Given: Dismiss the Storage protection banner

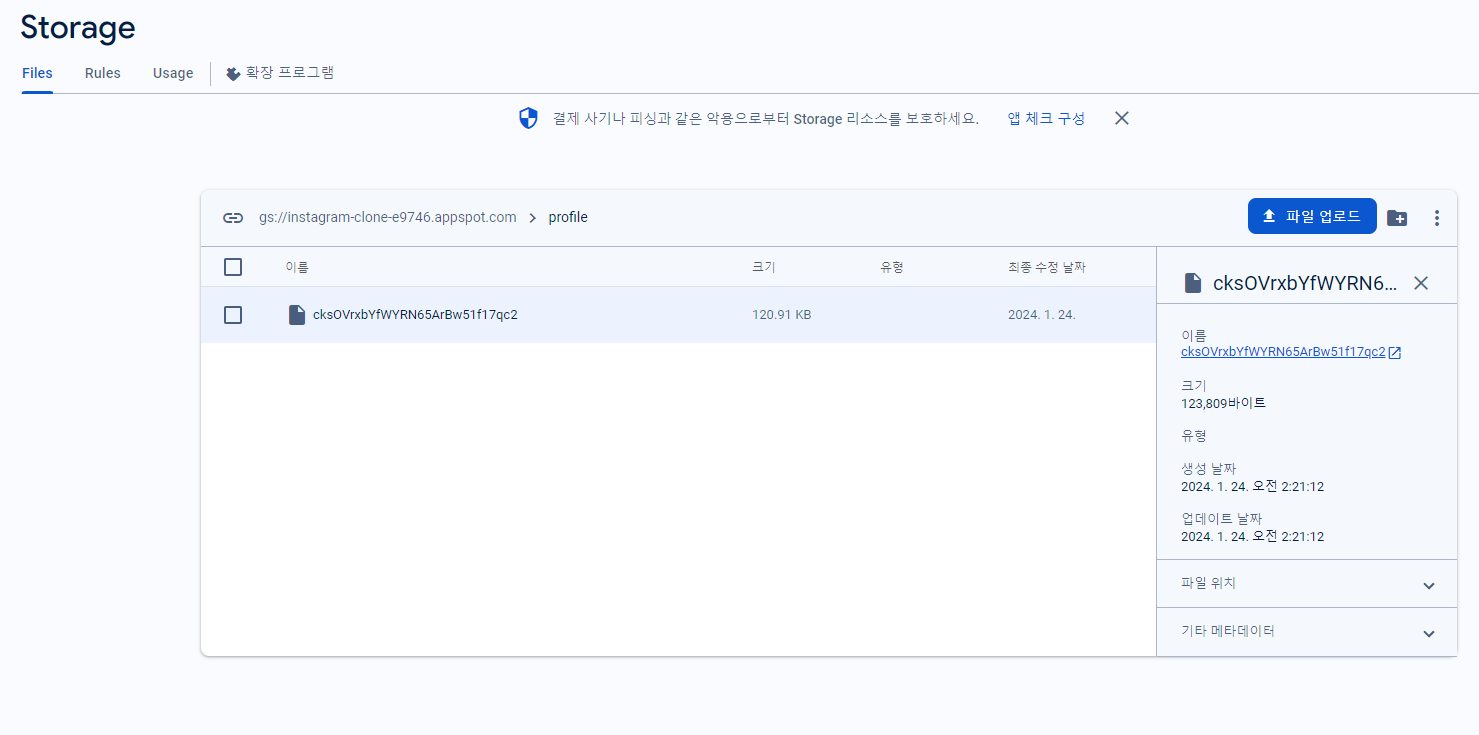Looking at the screenshot, I should click(1122, 118).
